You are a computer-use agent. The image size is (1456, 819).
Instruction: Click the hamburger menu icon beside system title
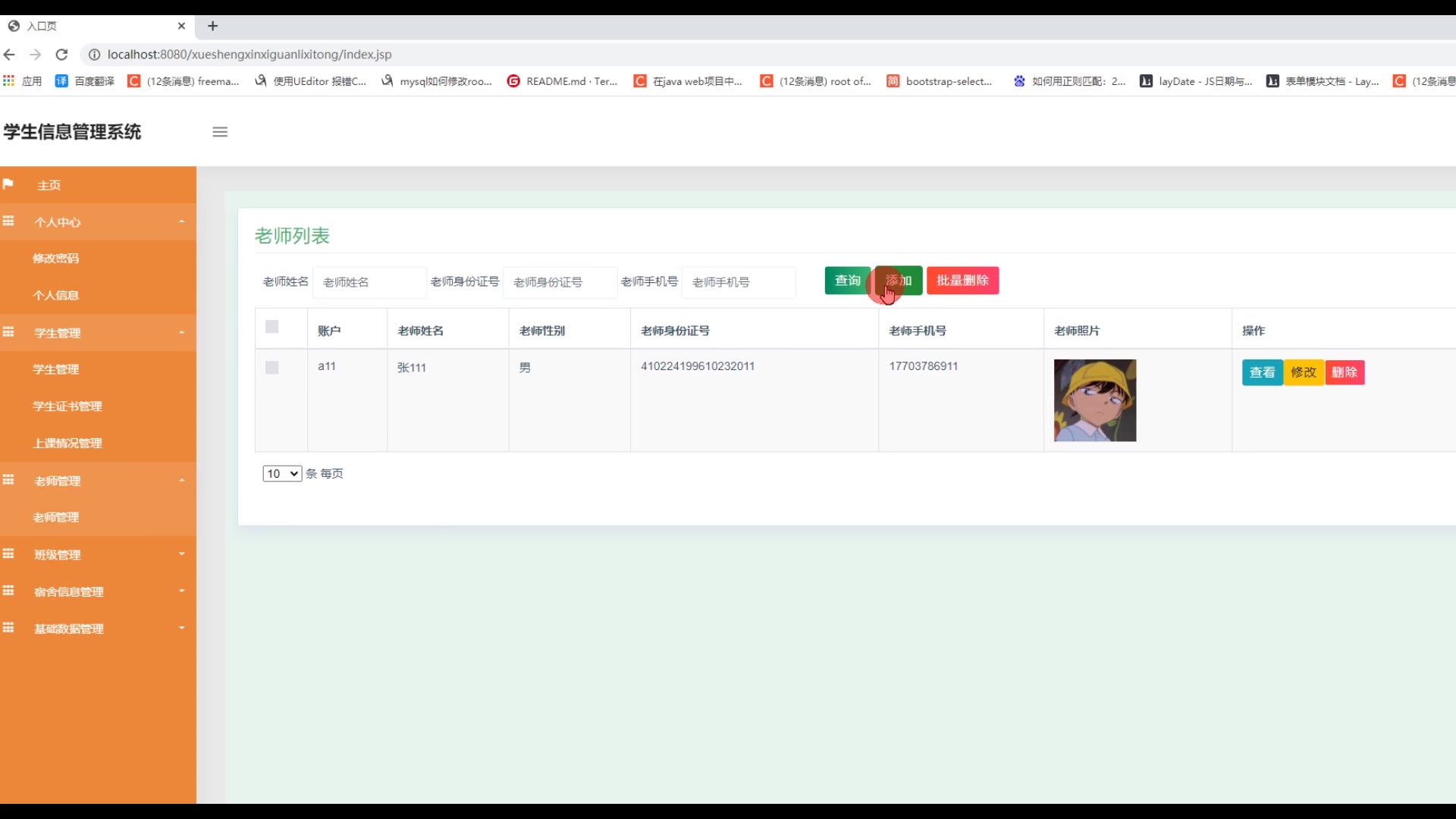(220, 132)
